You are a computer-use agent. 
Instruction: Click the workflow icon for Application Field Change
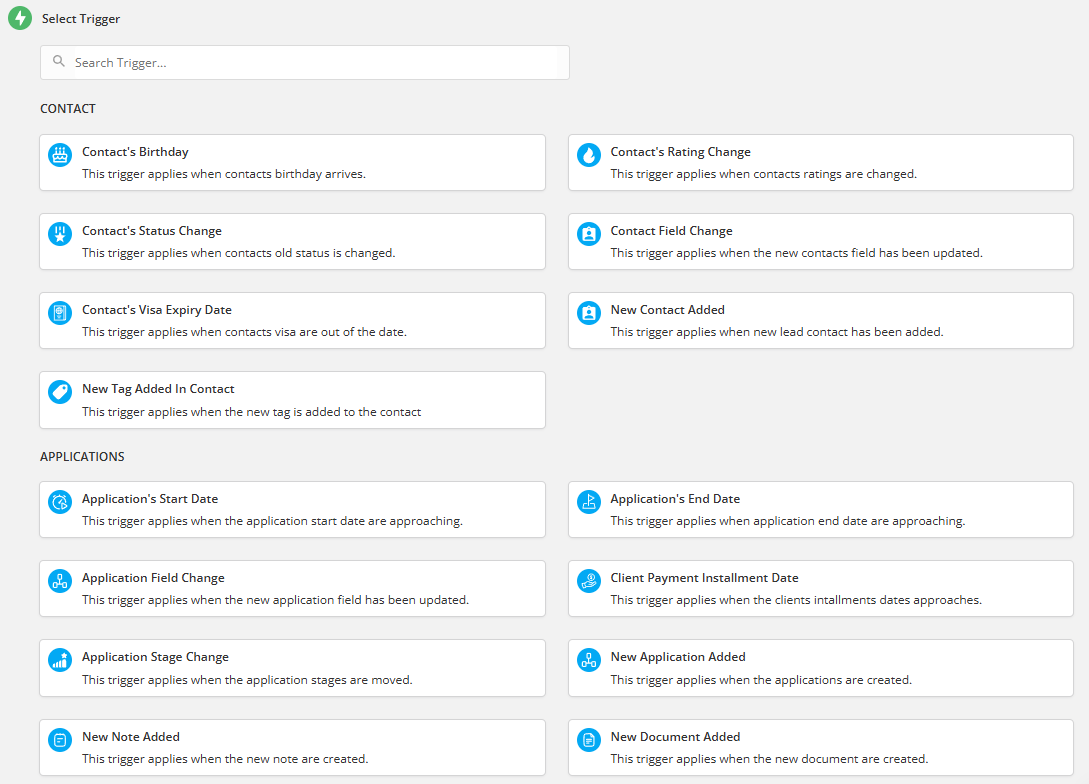pos(60,581)
